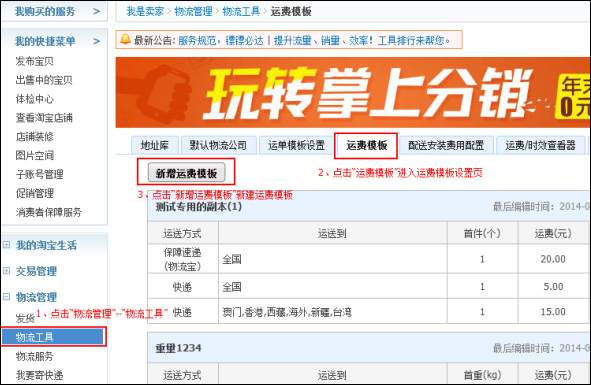The width and height of the screenshot is (591, 385).
Task: Go to 物流工具 breadcrumb link
Action: tap(241, 12)
